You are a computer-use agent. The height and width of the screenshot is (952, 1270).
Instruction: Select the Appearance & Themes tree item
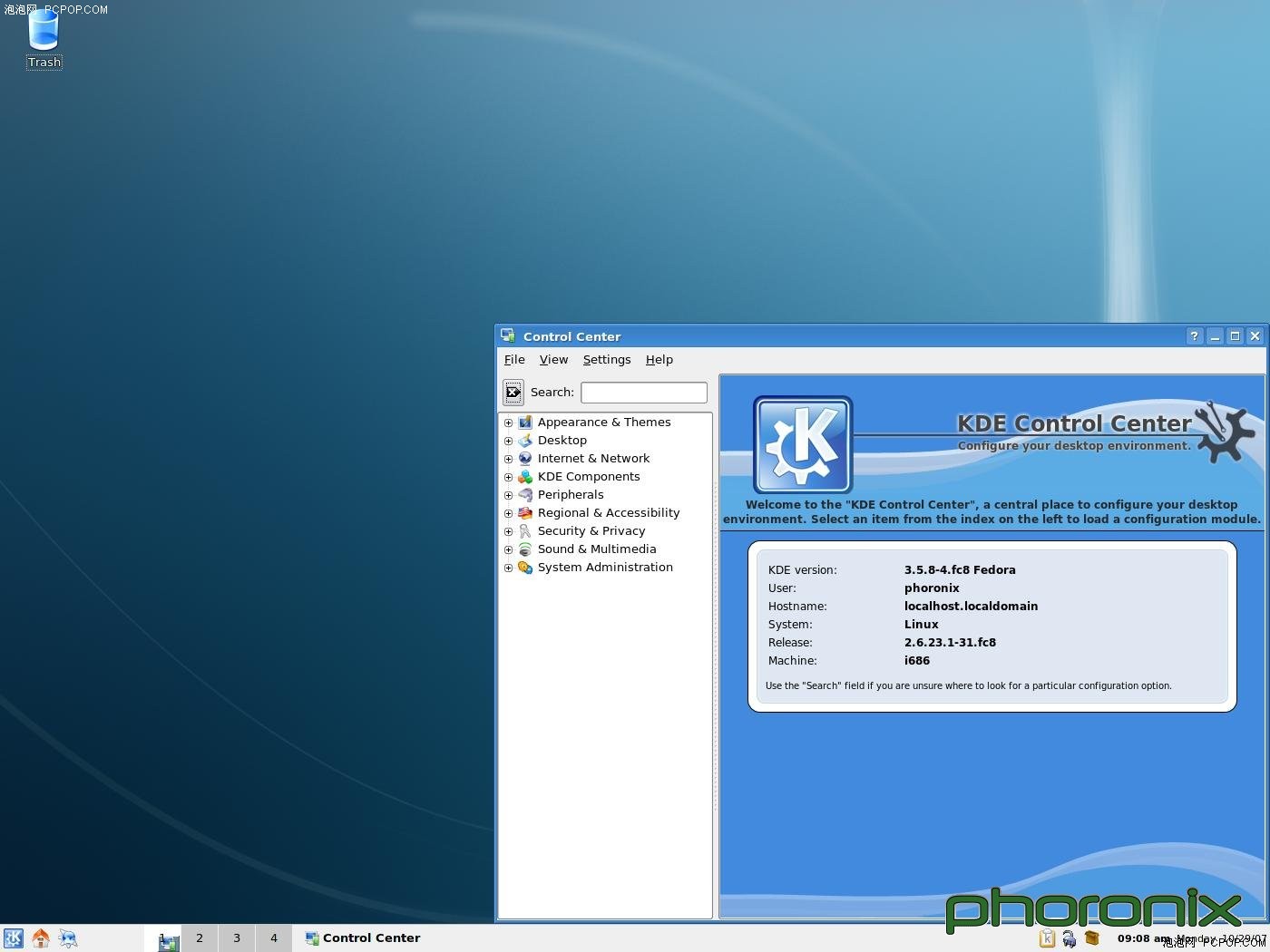click(604, 423)
